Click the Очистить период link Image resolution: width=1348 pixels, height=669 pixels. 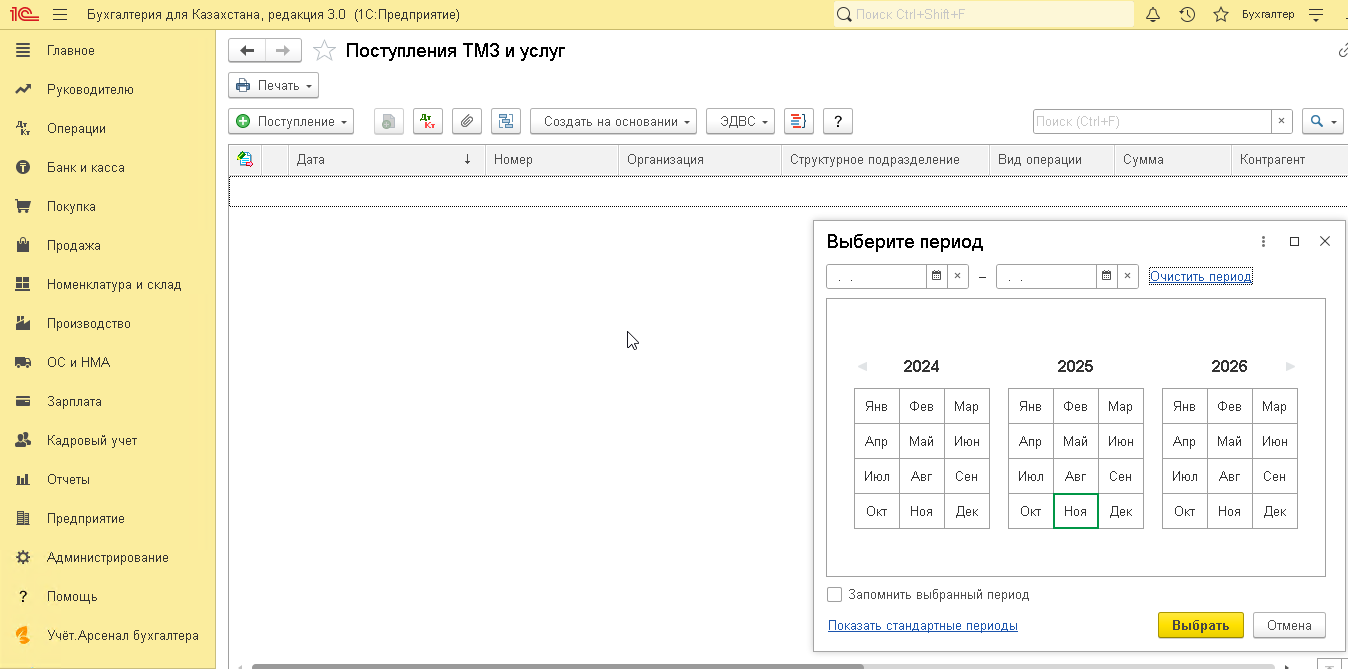coord(1200,277)
